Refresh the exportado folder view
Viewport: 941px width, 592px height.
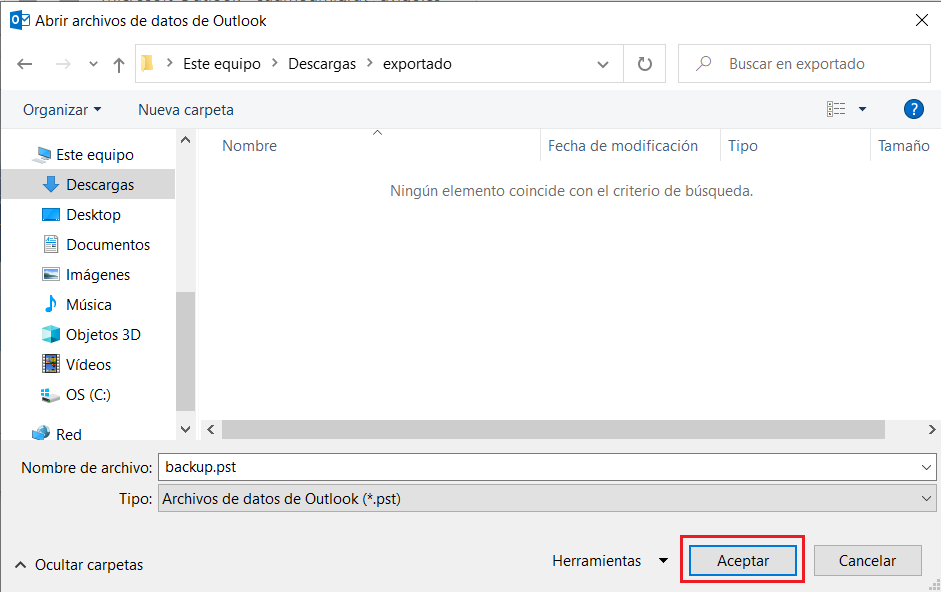point(645,64)
